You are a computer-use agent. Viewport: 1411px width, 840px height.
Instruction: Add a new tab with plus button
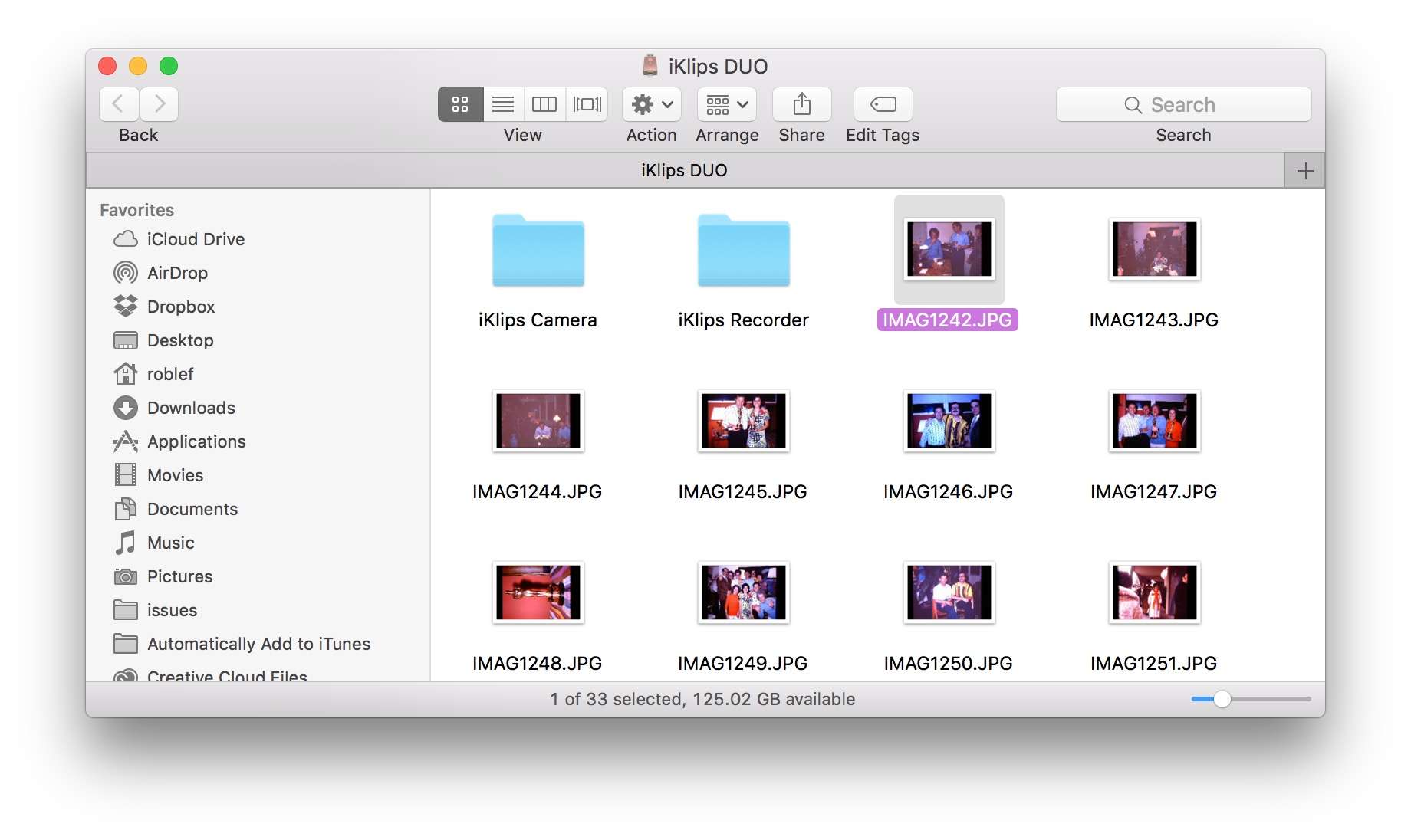pyautogui.click(x=1305, y=170)
